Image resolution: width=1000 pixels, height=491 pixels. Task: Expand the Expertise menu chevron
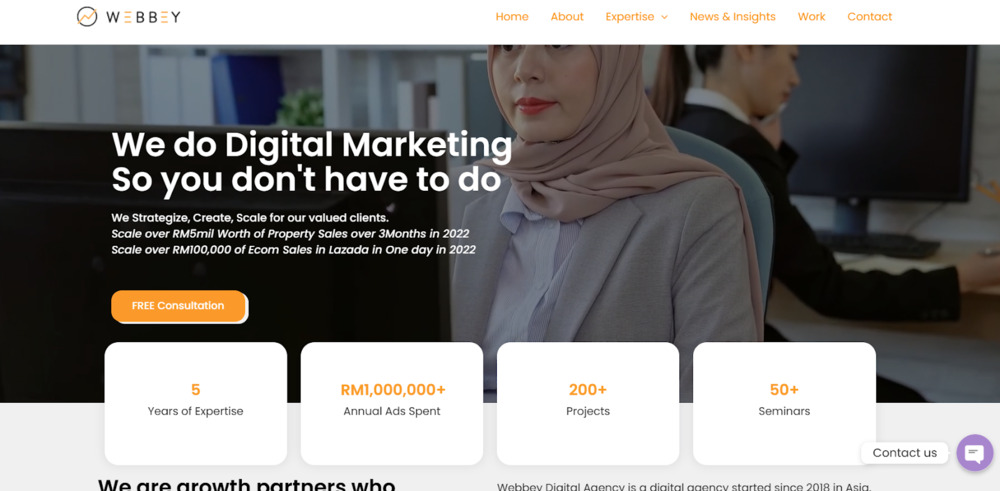point(665,17)
